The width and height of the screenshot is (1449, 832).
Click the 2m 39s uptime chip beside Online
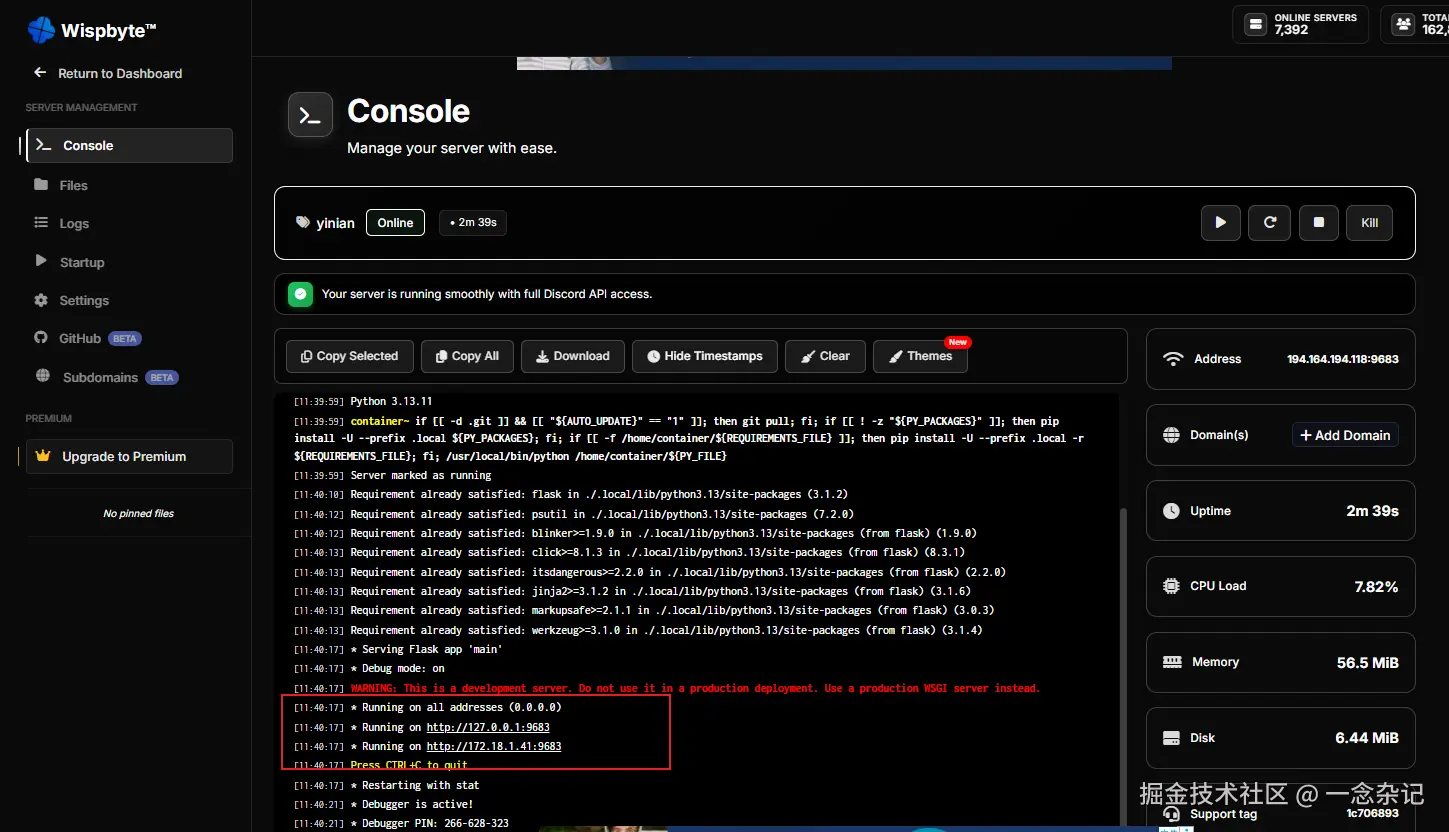(x=473, y=223)
